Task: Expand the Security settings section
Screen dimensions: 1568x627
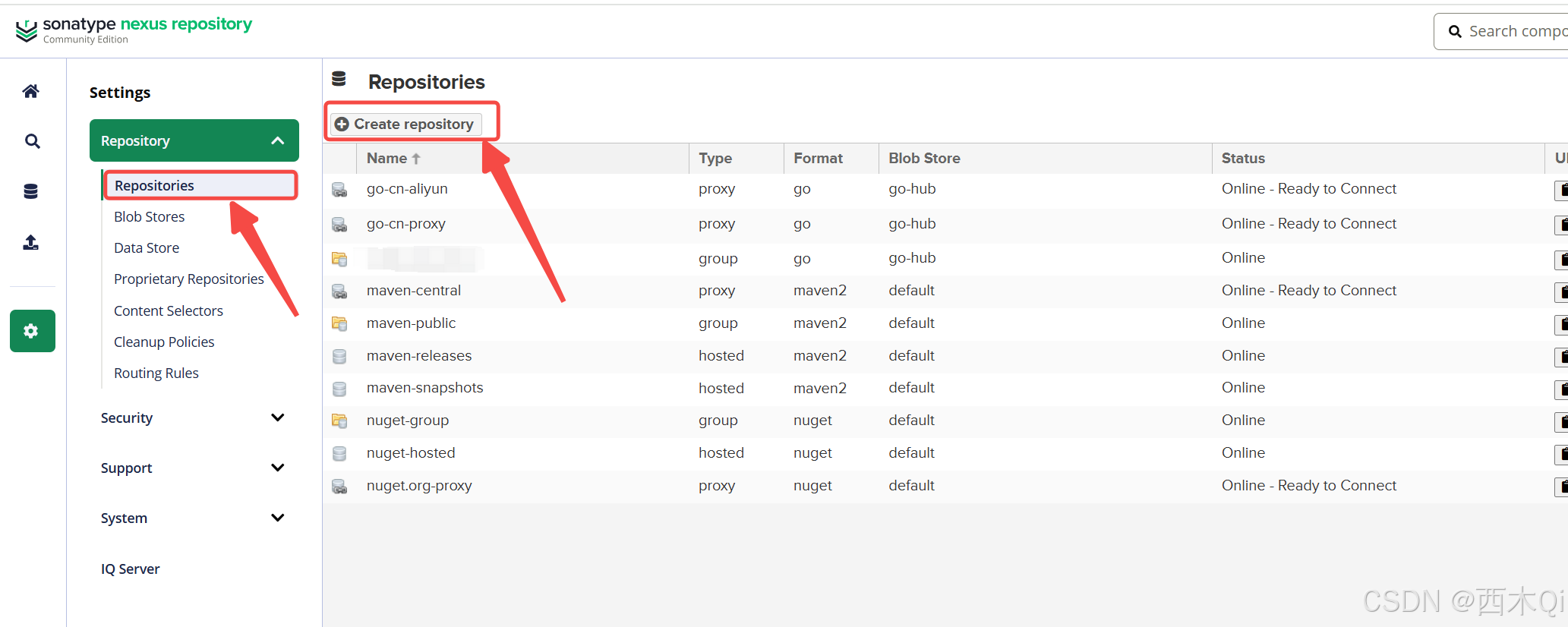Action: (x=193, y=418)
